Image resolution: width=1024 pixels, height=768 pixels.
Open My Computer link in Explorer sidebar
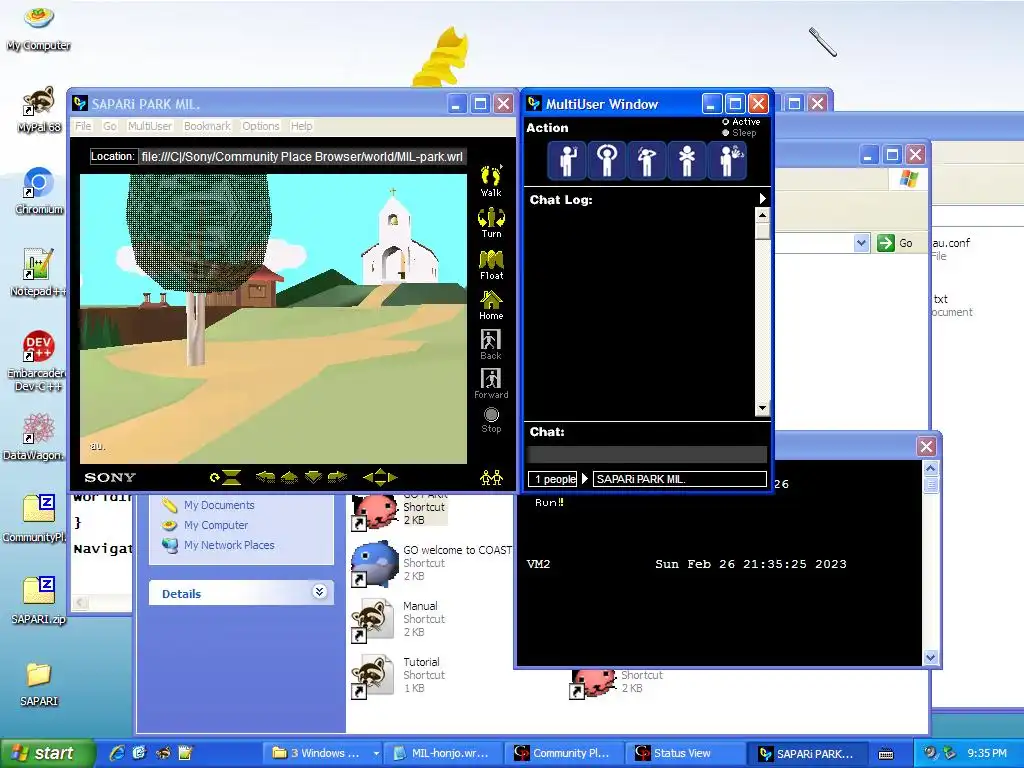(216, 525)
